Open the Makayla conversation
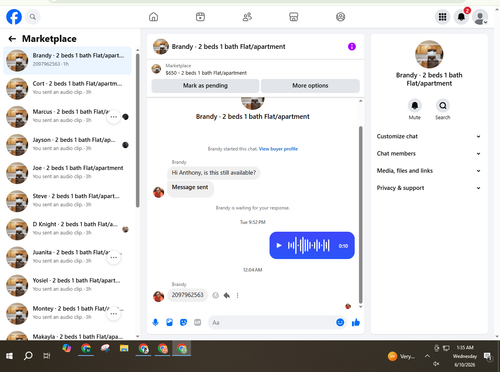The width and height of the screenshot is (500, 372). 67,335
